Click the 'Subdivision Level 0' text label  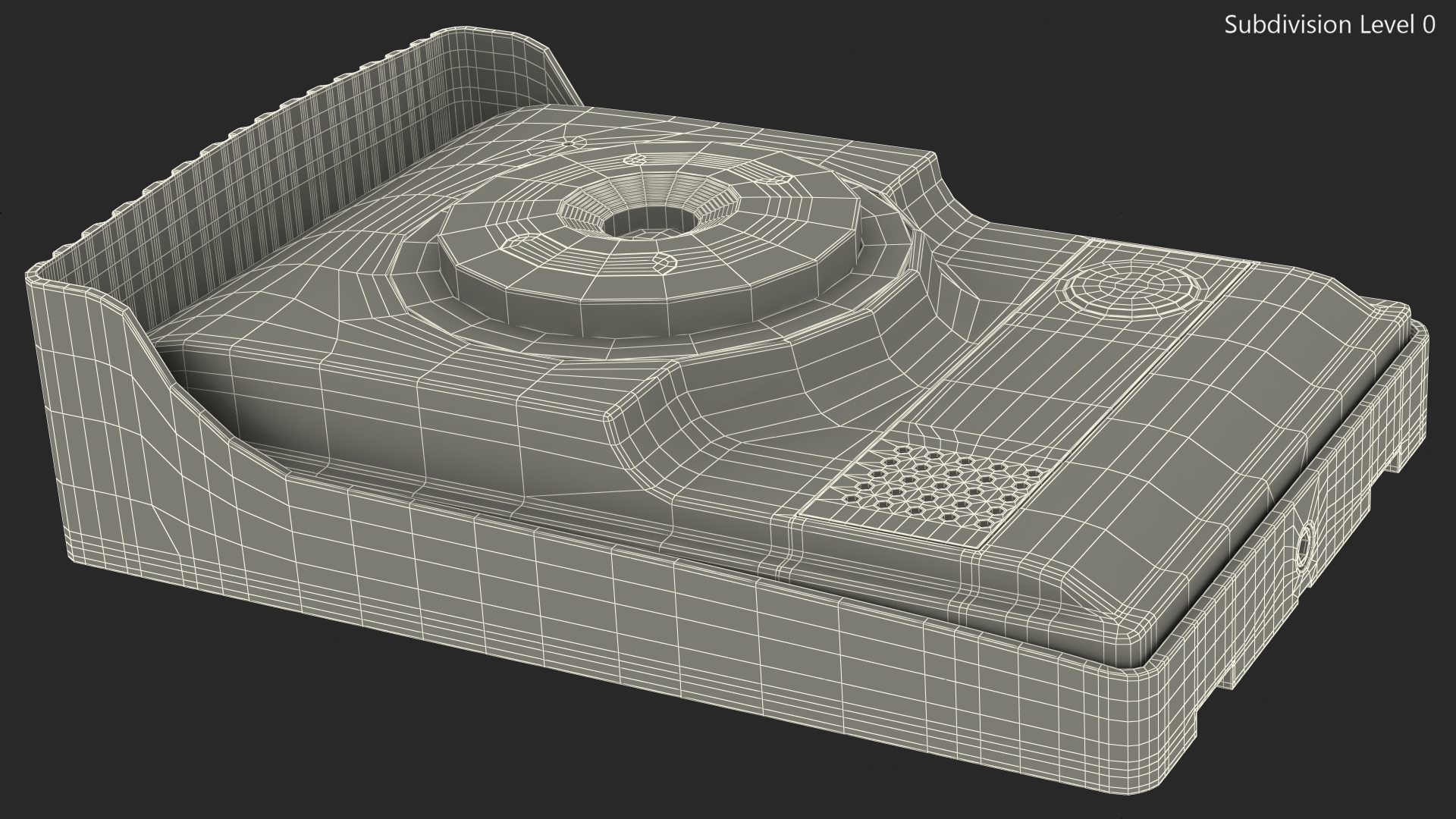point(1329,25)
